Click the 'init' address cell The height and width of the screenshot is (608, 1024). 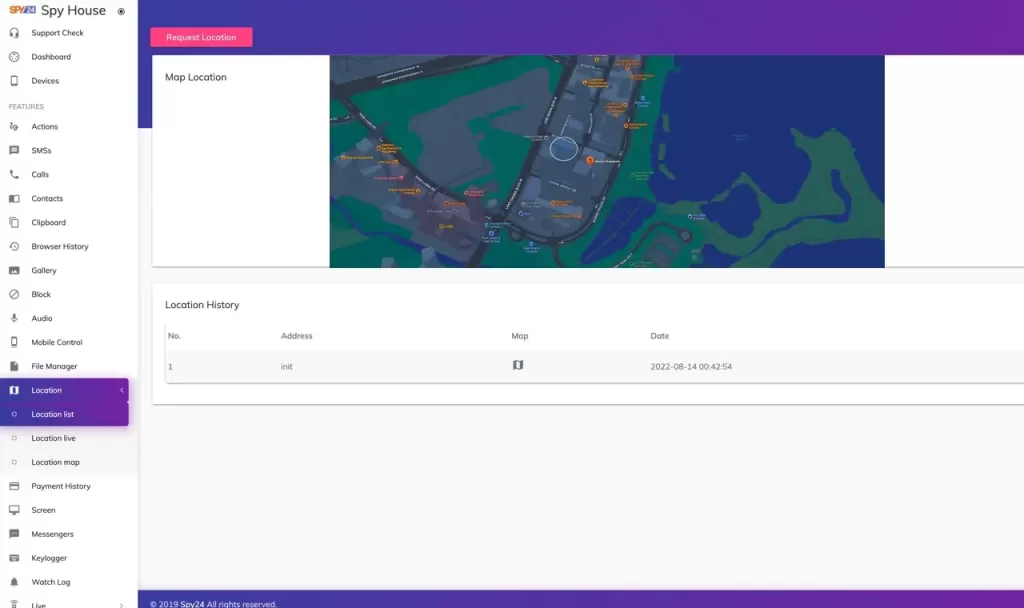click(x=287, y=367)
